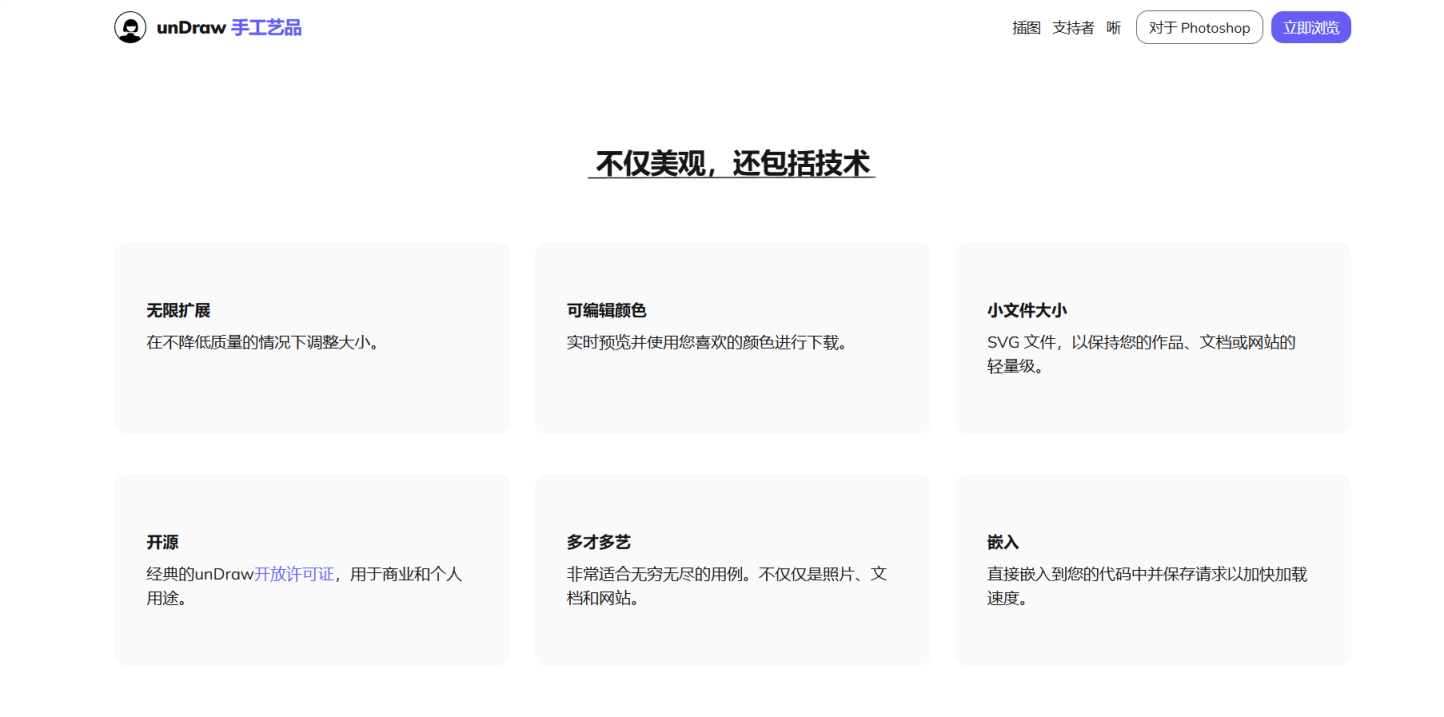
Task: Open the 插图 navigation item
Action: point(1026,28)
